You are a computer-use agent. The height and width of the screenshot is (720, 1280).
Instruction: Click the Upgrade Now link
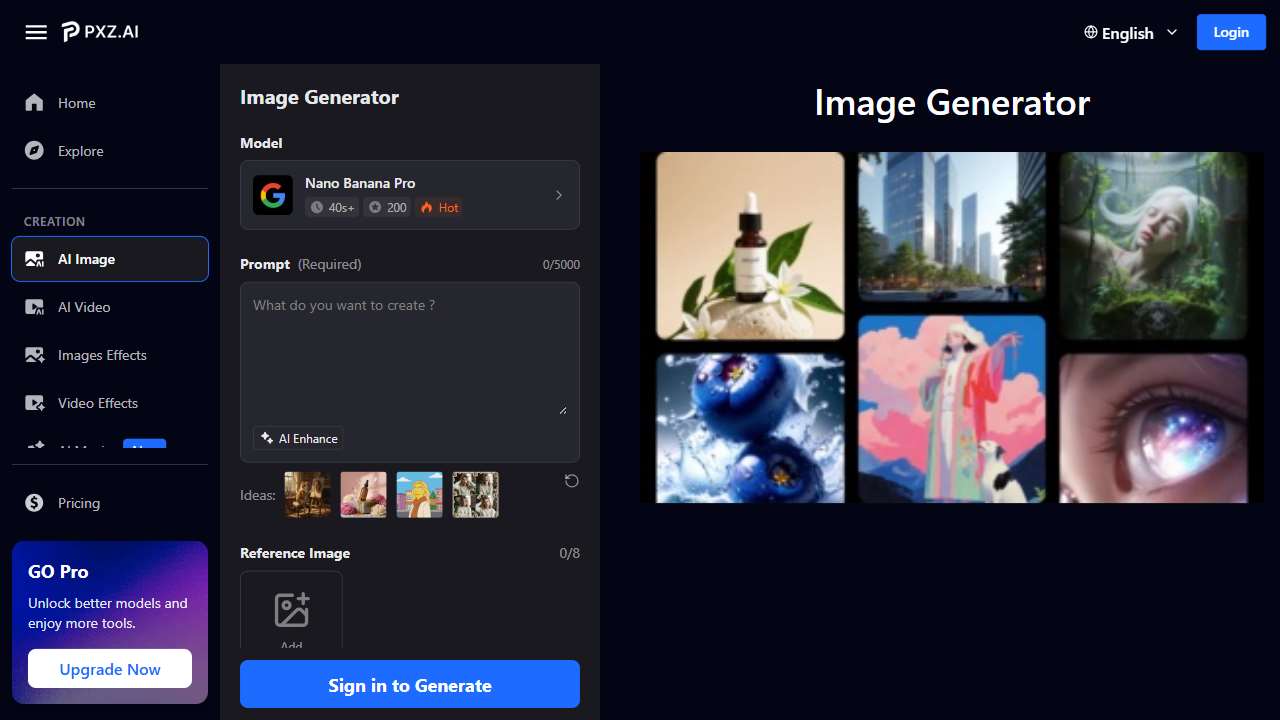coord(109,668)
